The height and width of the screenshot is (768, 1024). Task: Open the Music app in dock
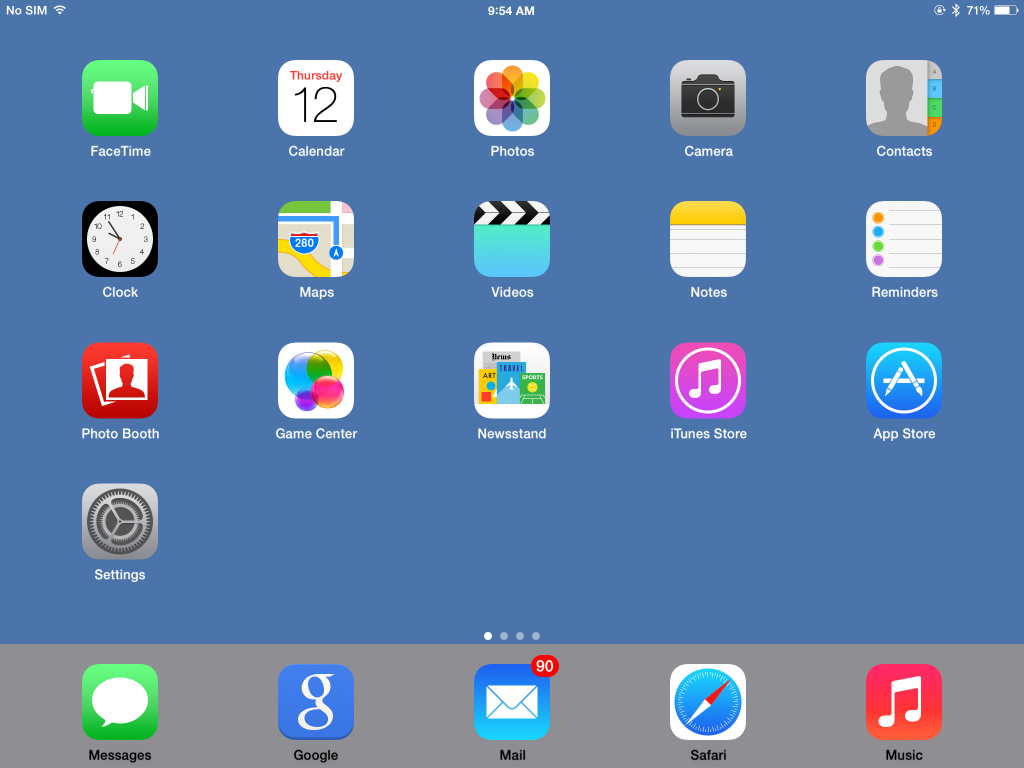pos(904,702)
